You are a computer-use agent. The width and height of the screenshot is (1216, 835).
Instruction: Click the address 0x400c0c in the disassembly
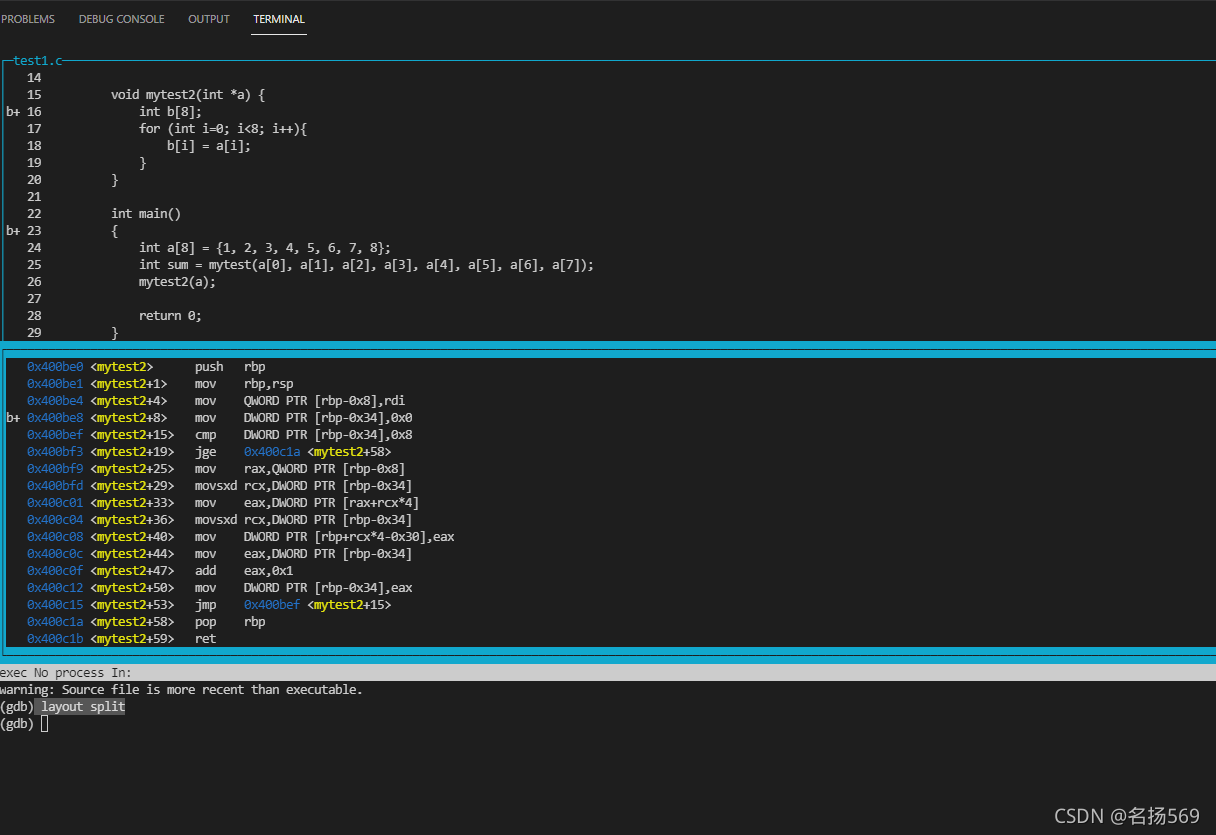click(x=55, y=554)
